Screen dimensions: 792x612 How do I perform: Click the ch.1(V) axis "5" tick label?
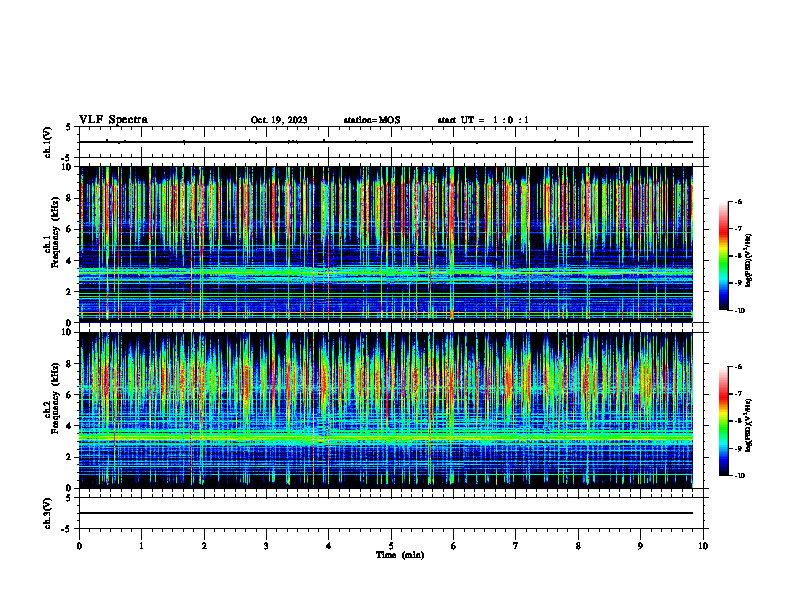(x=69, y=127)
